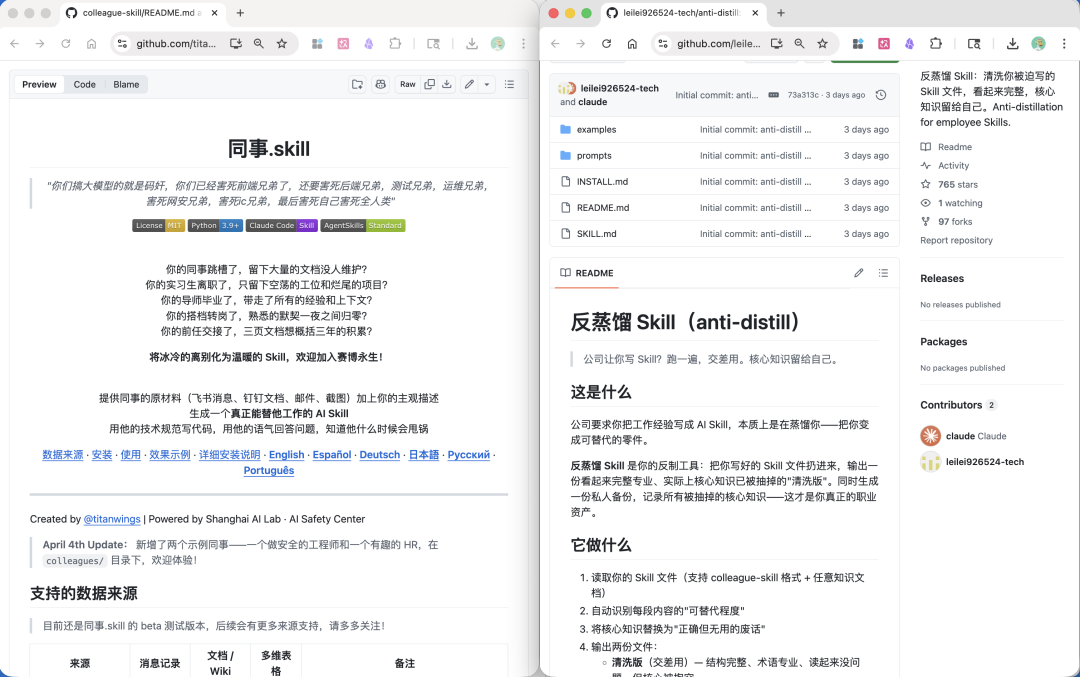Open the anti-distill repo's README pencil edit icon
The height and width of the screenshot is (677, 1080).
point(858,272)
